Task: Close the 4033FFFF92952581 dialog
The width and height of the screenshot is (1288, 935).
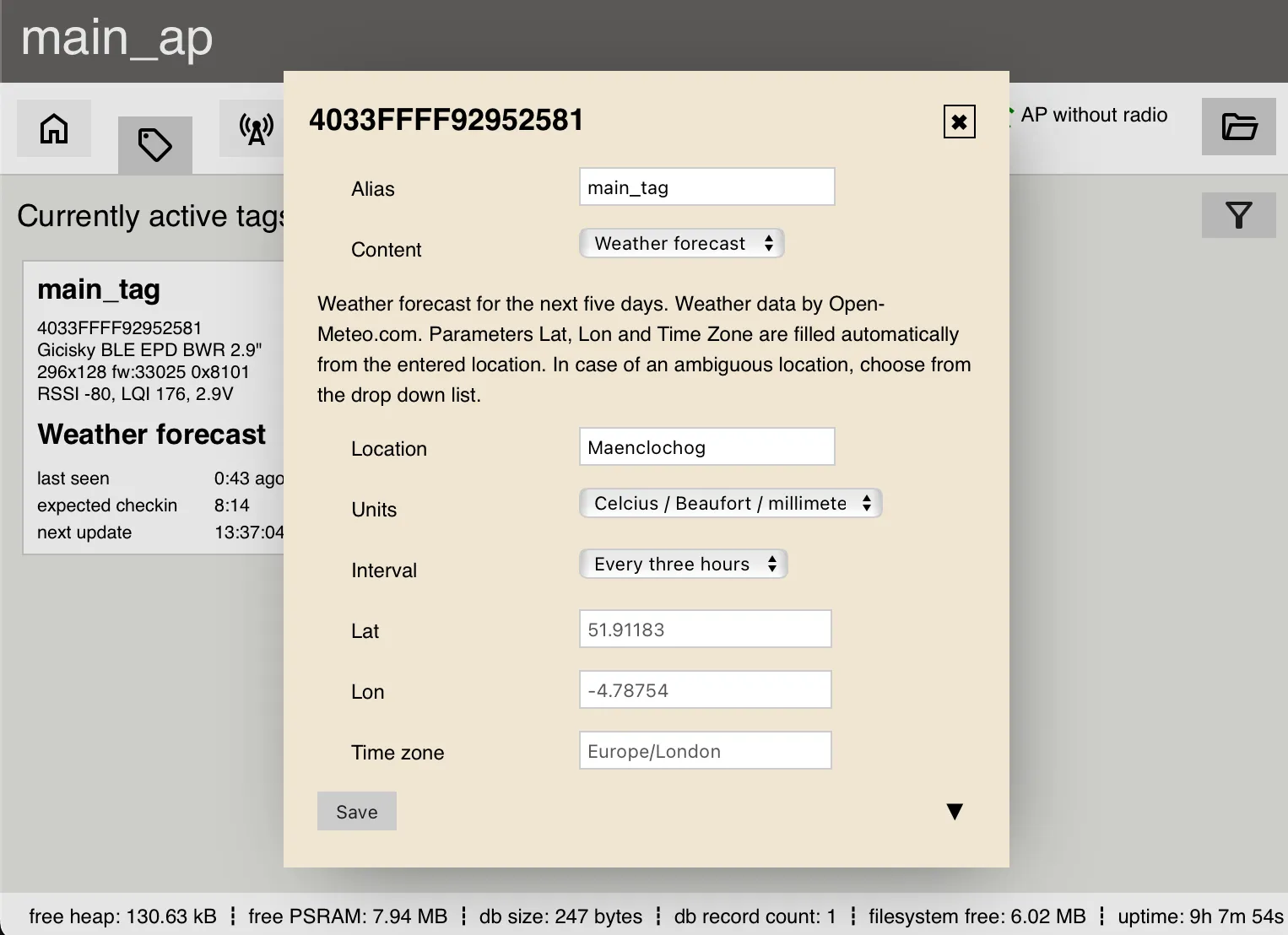Action: (x=959, y=122)
